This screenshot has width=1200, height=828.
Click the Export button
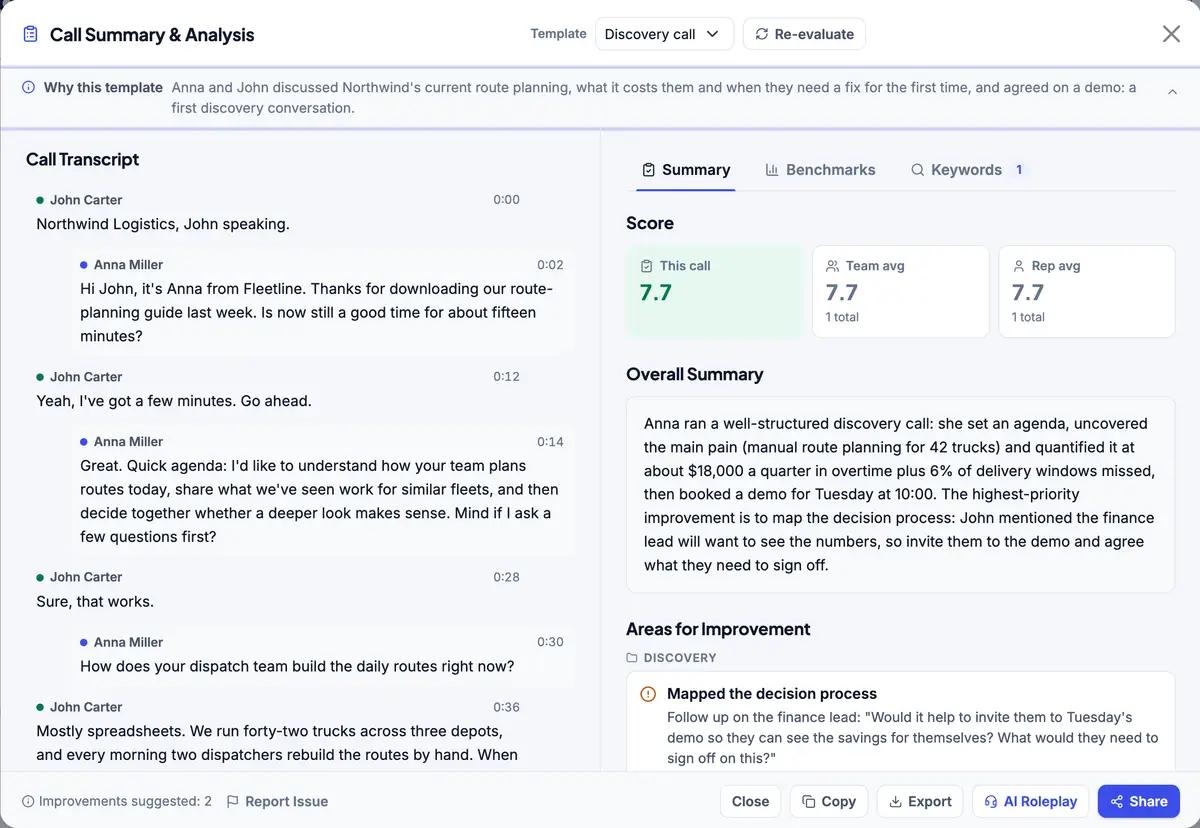[x=920, y=801]
